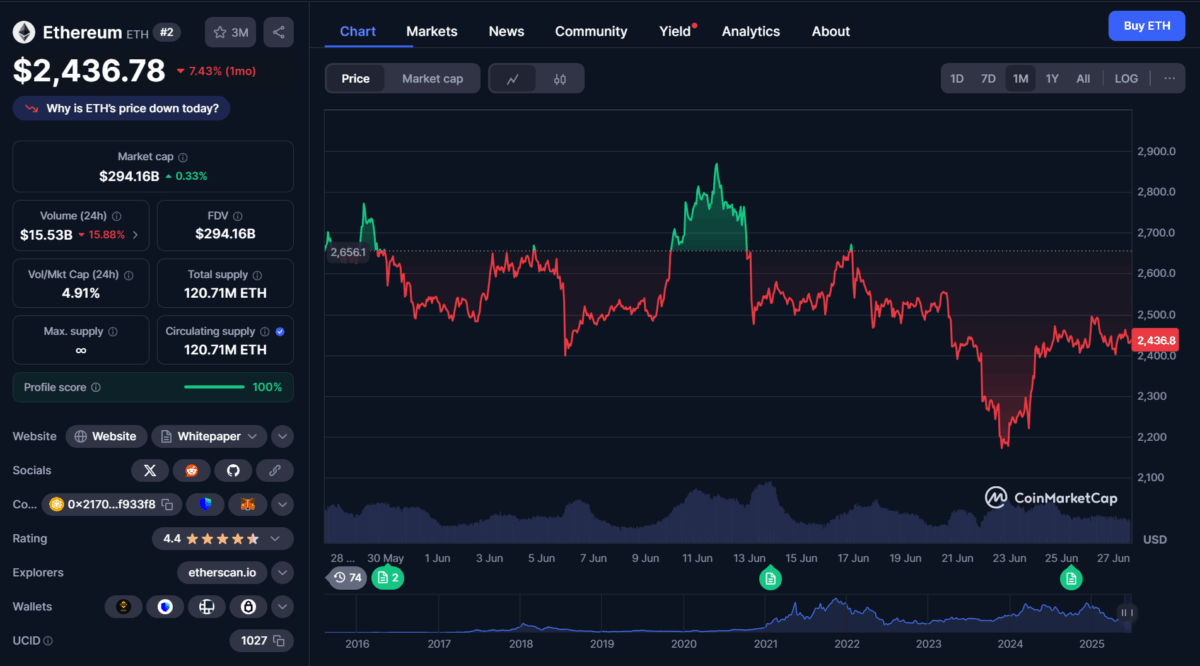
Task: Set chart range to All
Action: [x=1083, y=79]
